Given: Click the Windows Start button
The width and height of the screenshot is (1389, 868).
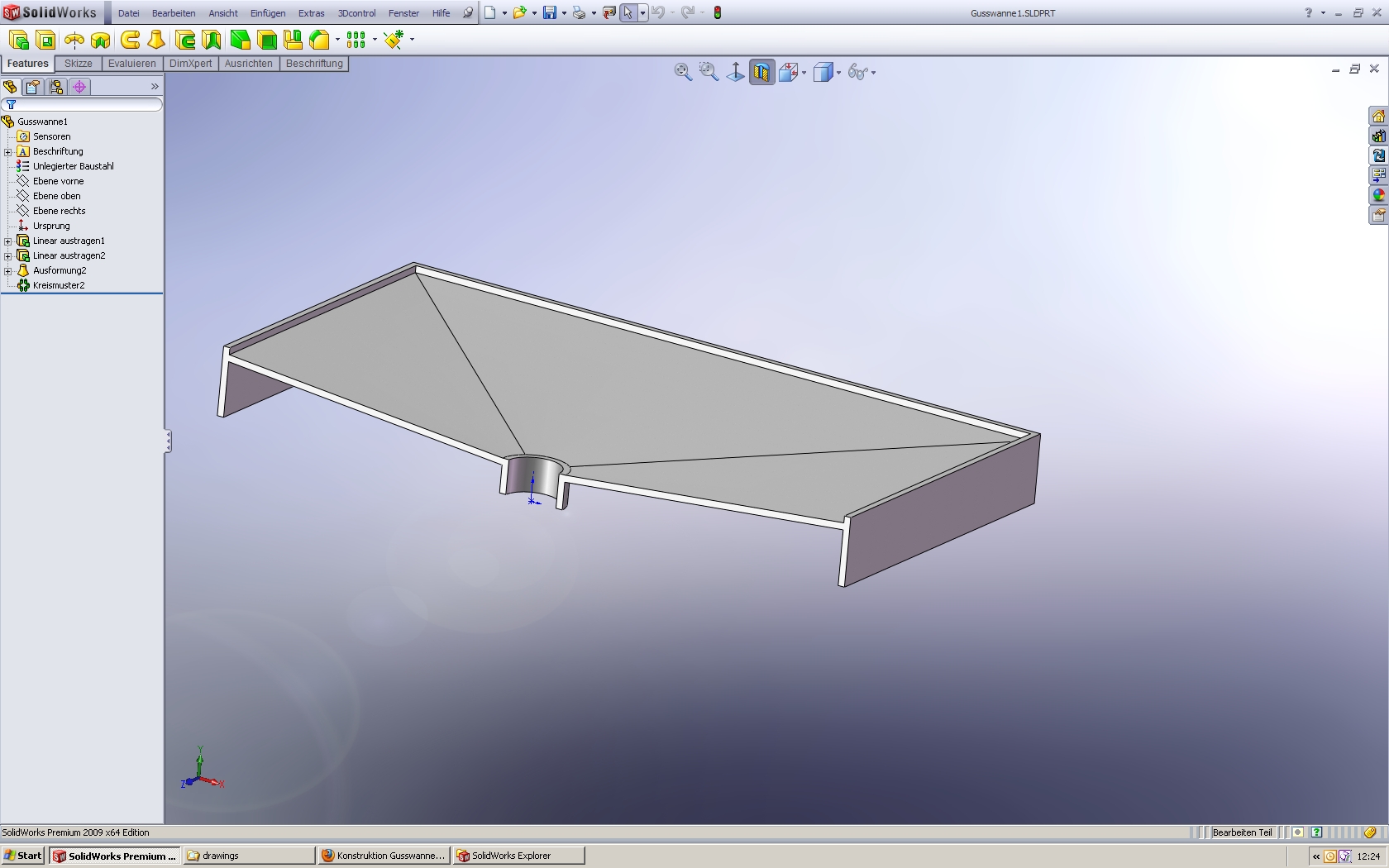Looking at the screenshot, I should pyautogui.click(x=22, y=856).
